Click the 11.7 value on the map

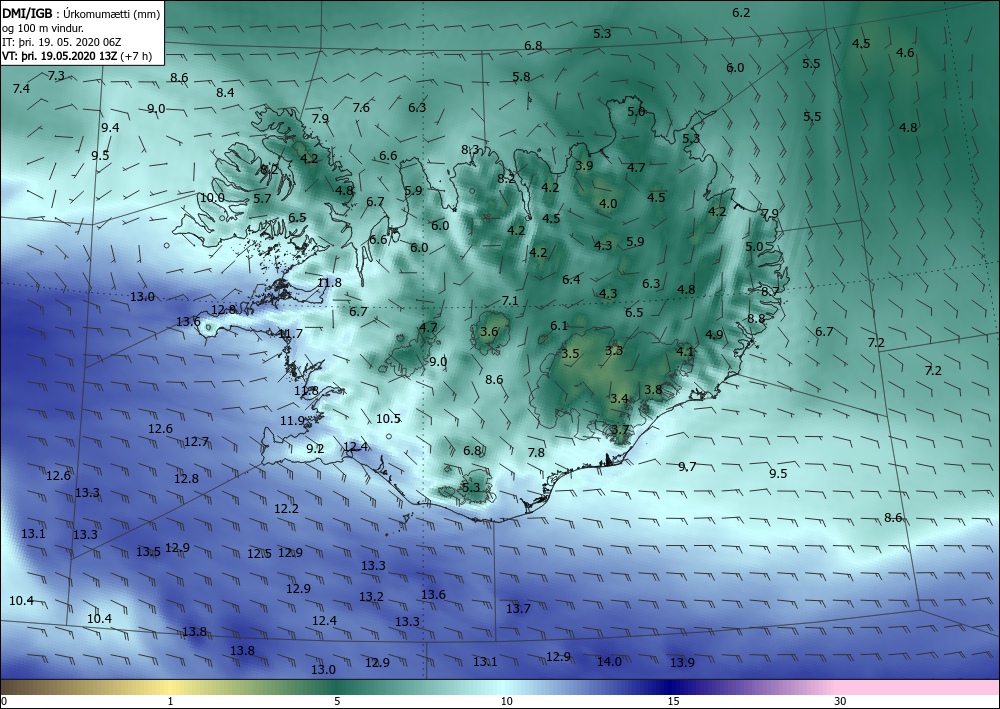(290, 333)
